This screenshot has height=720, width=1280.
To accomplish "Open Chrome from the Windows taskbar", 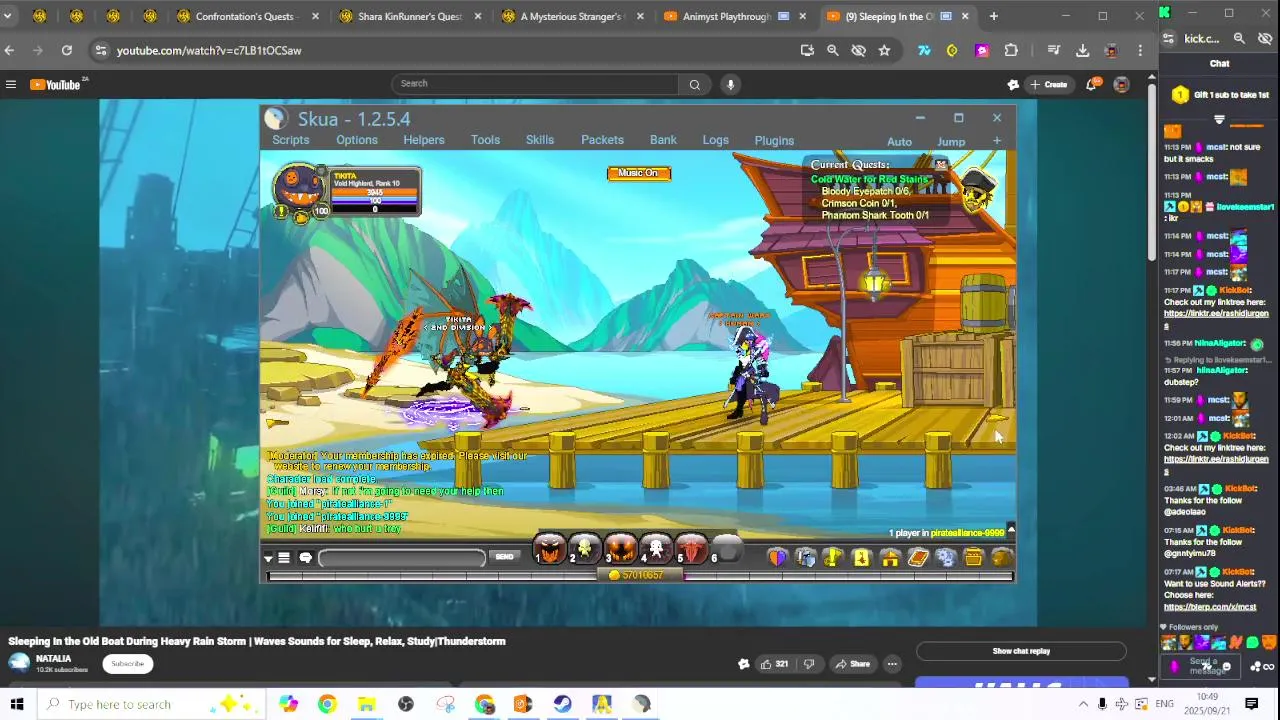I will 327,704.
